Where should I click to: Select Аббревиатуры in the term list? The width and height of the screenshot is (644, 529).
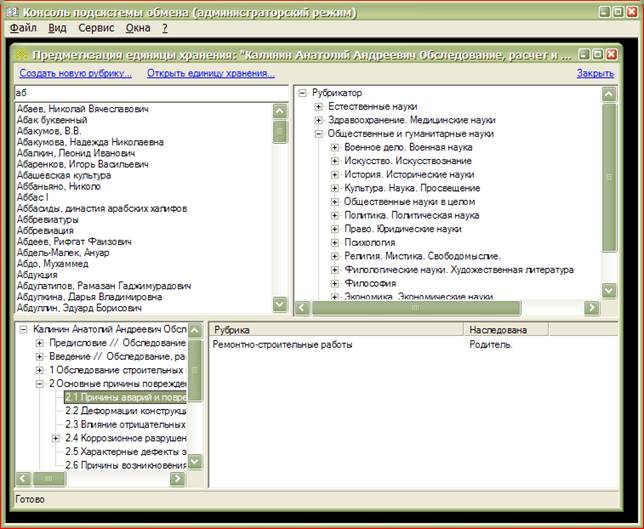coord(52,215)
